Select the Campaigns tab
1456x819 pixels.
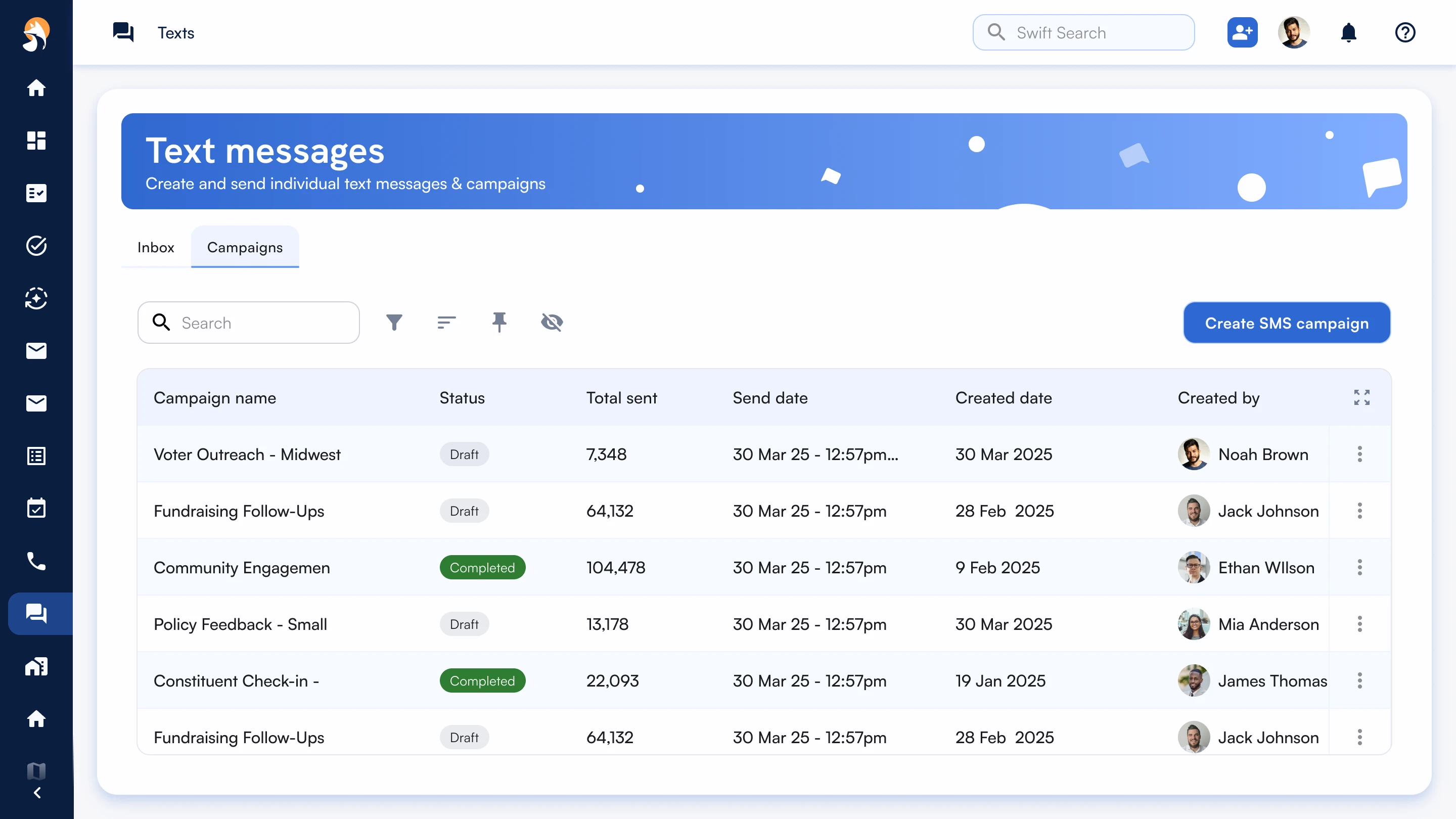coord(245,247)
